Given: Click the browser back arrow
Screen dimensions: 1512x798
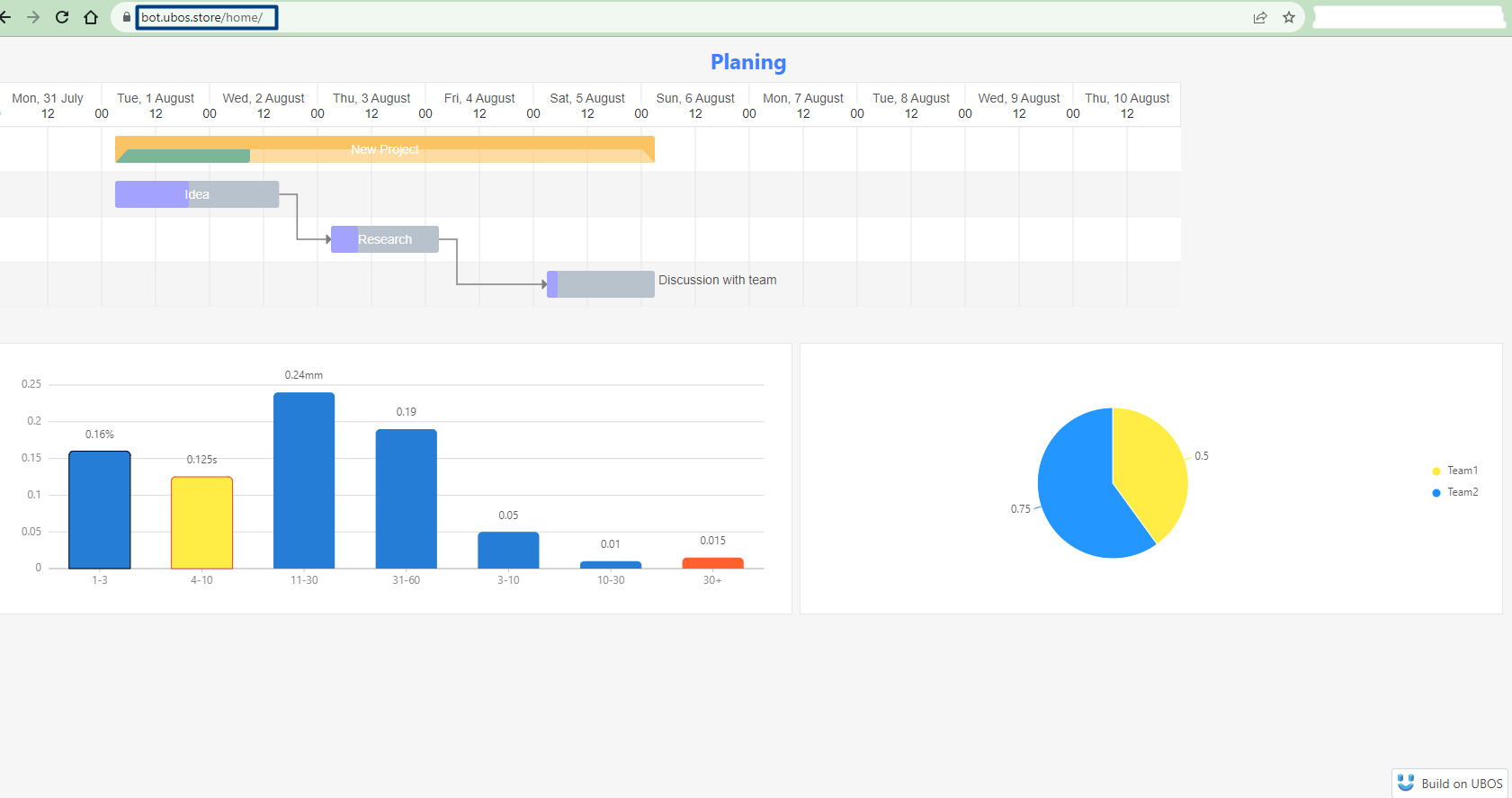Looking at the screenshot, I should pyautogui.click(x=5, y=17).
